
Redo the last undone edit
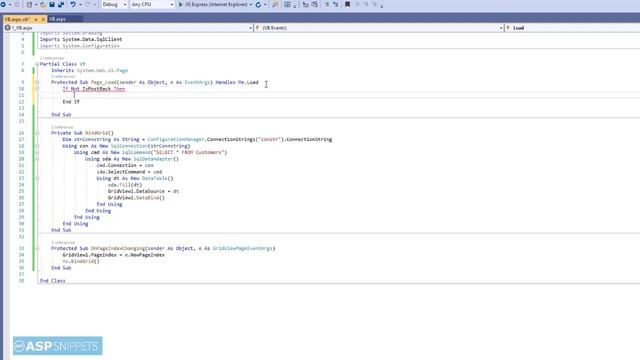87,4
